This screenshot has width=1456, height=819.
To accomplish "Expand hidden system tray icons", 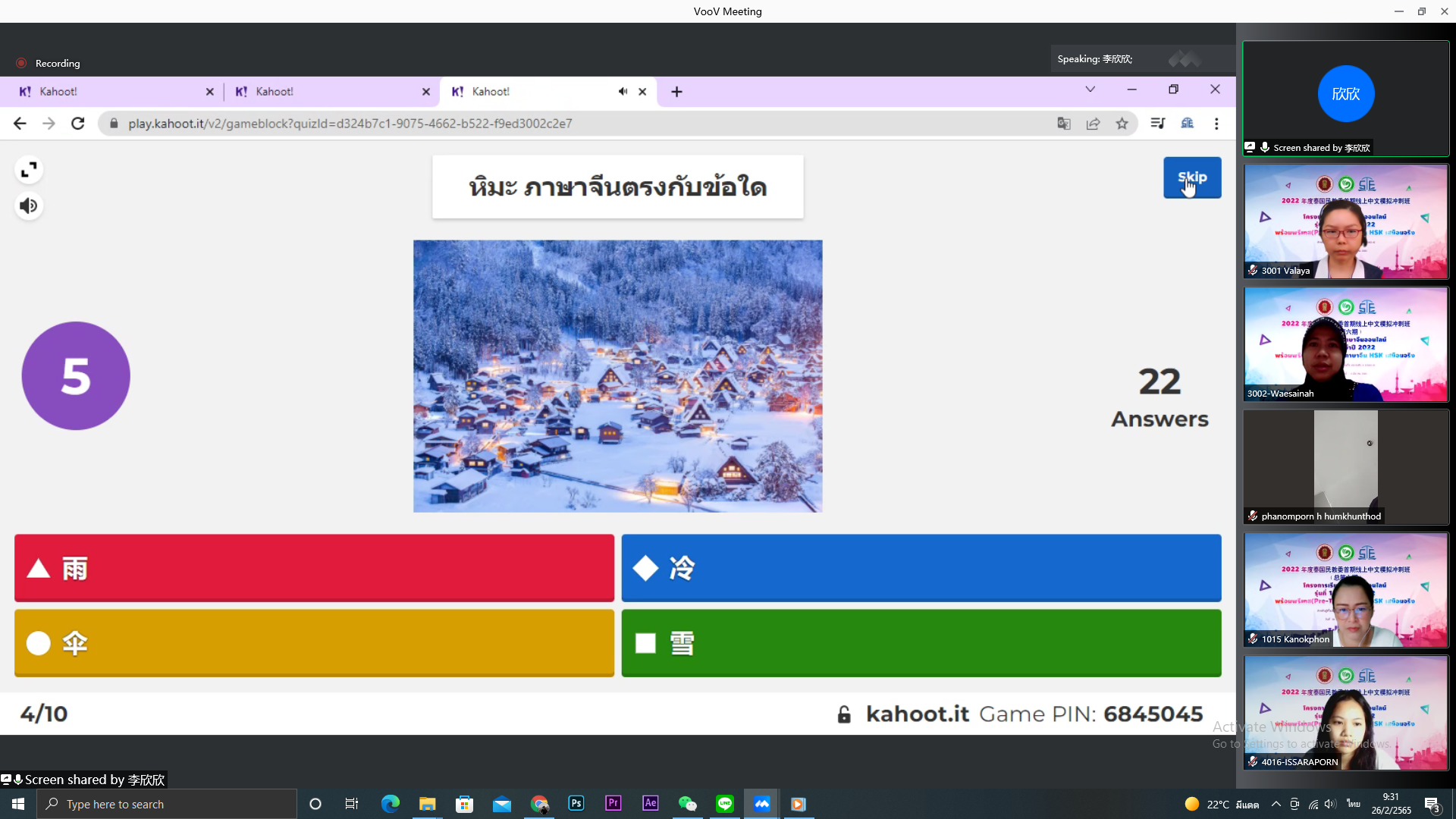I will 1276,804.
